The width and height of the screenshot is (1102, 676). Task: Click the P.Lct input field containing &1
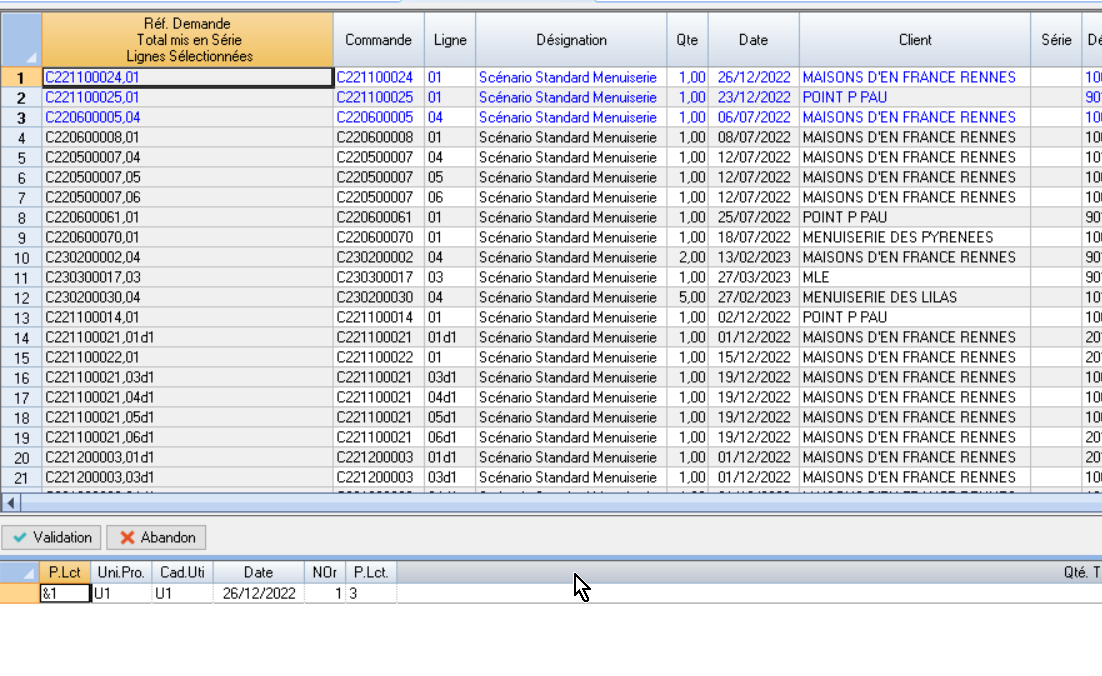pyautogui.click(x=64, y=593)
